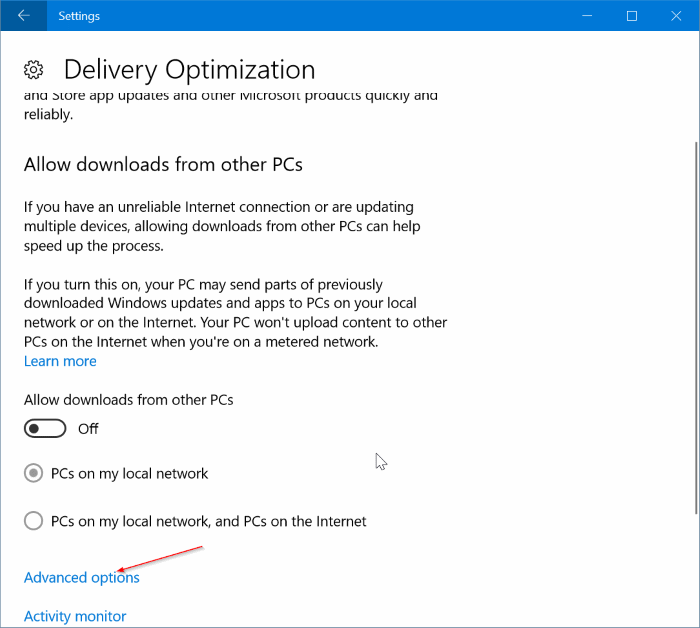This screenshot has width=700, height=628.
Task: Click the vertical scrollbar thumb
Action: pyautogui.click(x=696, y=328)
